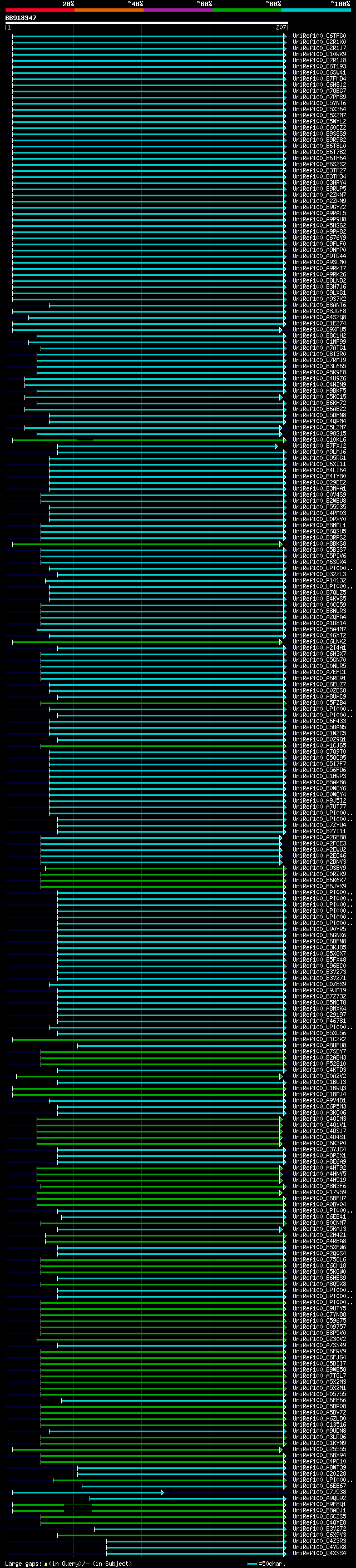Viewport: 356px width, 1568px height.
Task: Click label UniRef100_P52810
Action: coord(319,1064)
